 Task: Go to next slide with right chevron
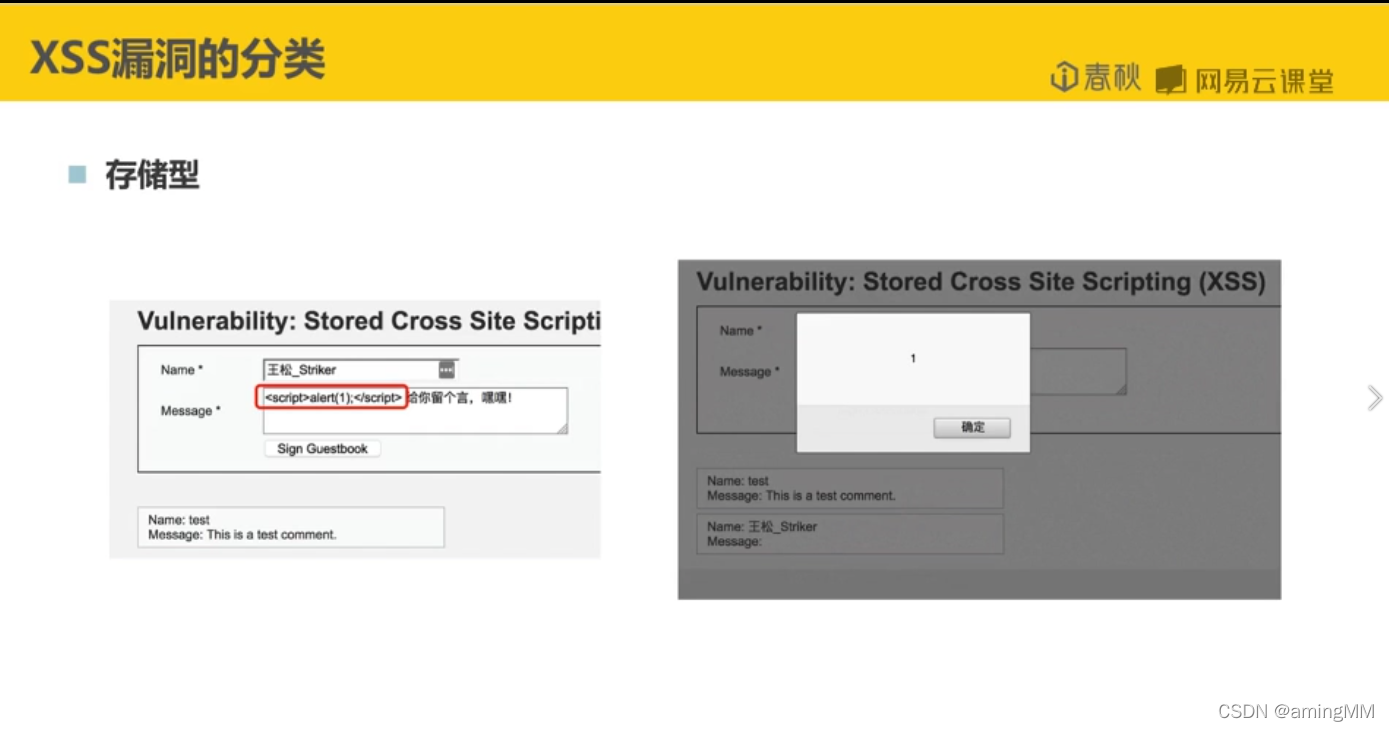[x=1375, y=398]
